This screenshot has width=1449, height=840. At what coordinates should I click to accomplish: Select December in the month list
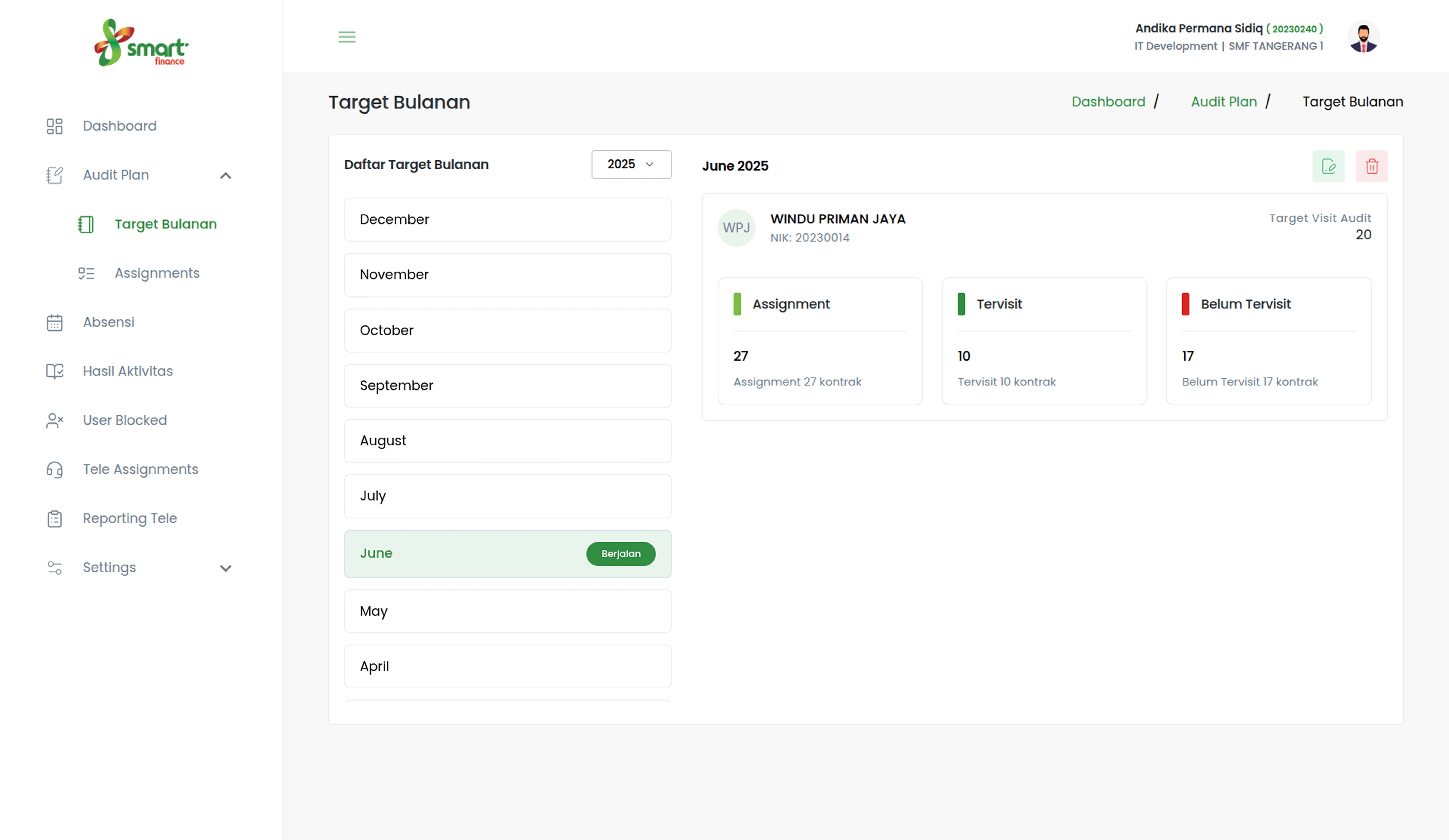point(508,220)
